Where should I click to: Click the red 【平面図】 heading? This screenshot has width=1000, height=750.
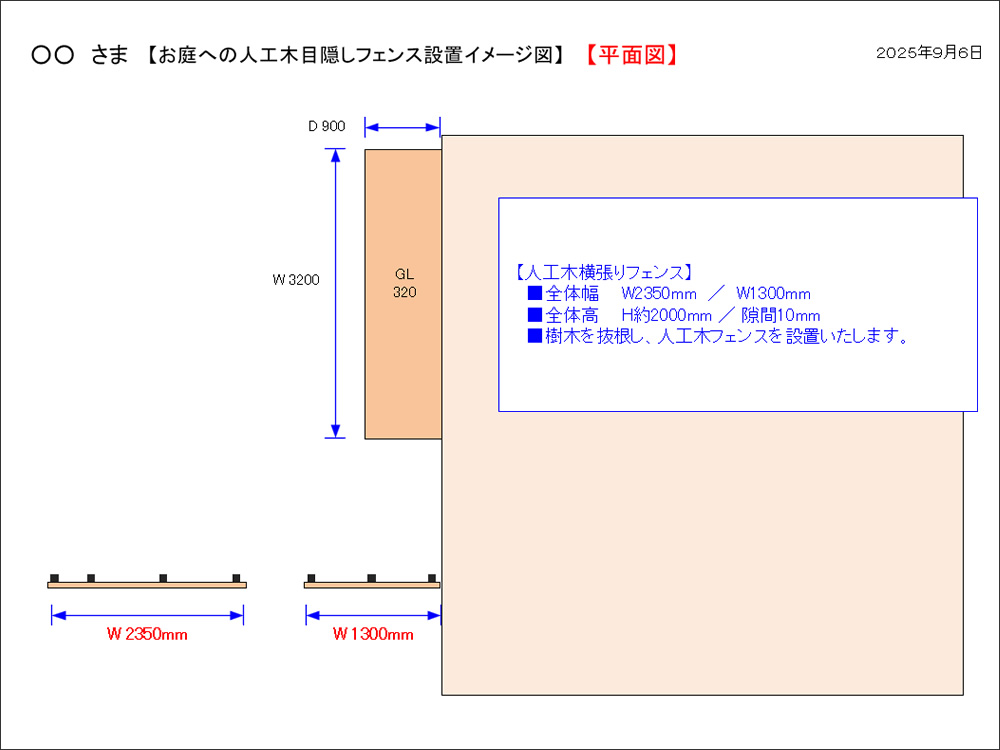click(632, 55)
